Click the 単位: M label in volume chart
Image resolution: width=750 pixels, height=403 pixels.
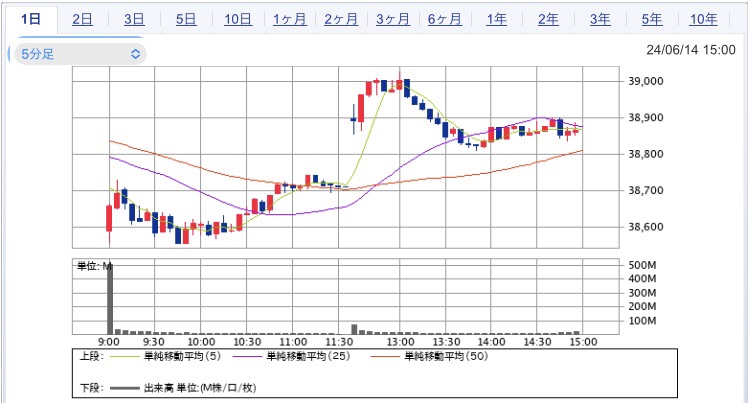(95, 266)
